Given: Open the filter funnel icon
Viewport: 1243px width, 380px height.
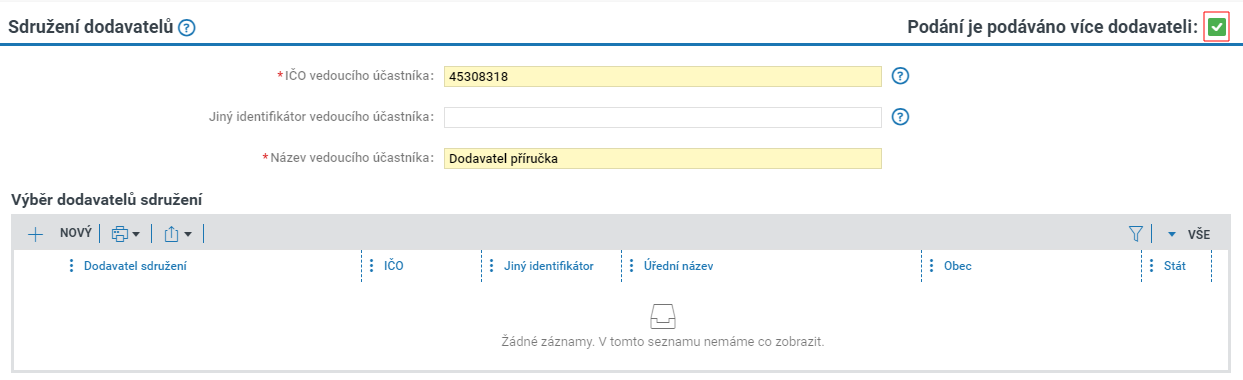Looking at the screenshot, I should click(1135, 233).
